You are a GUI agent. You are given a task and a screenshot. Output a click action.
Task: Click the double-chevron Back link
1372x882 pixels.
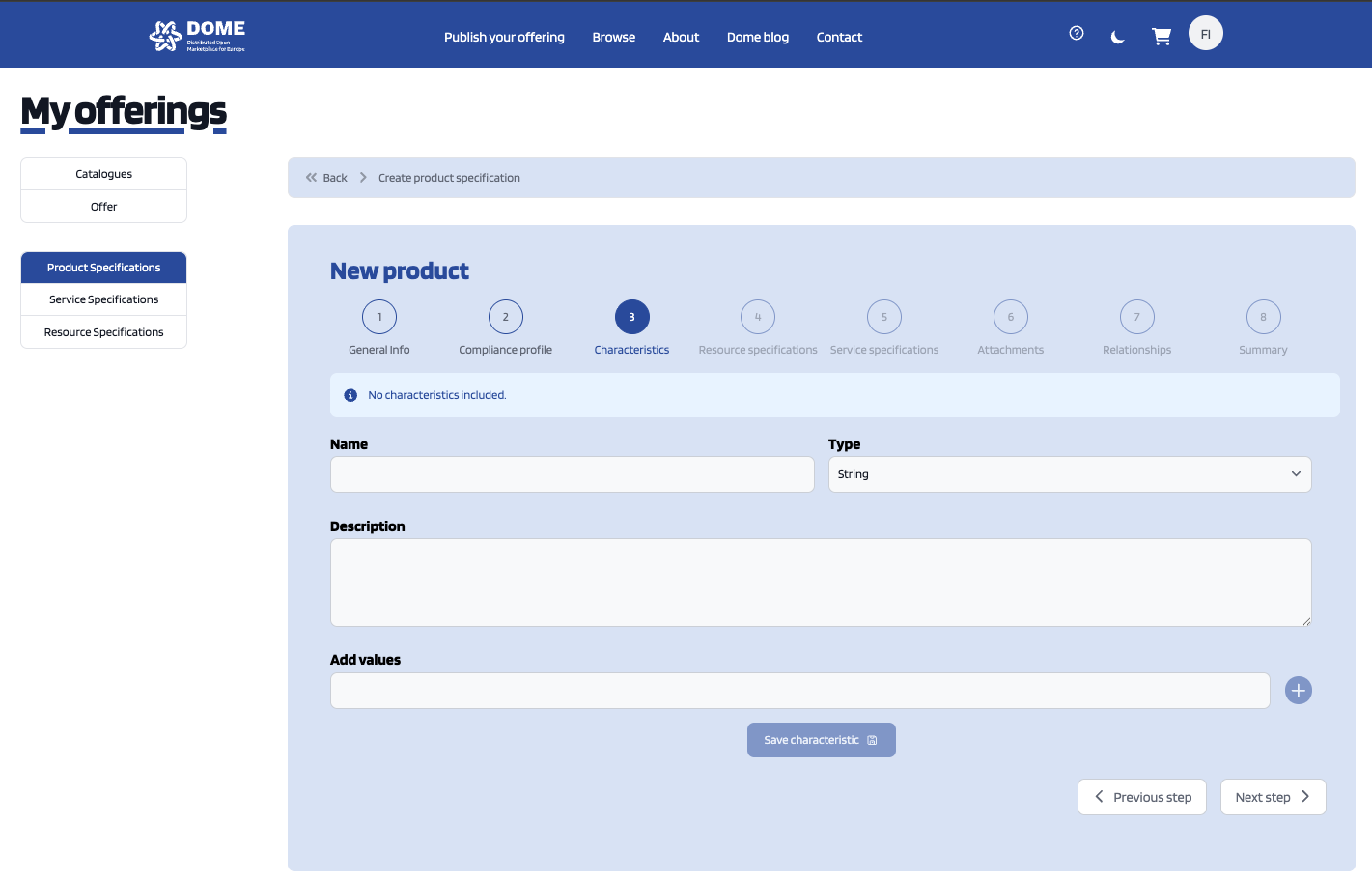(326, 178)
